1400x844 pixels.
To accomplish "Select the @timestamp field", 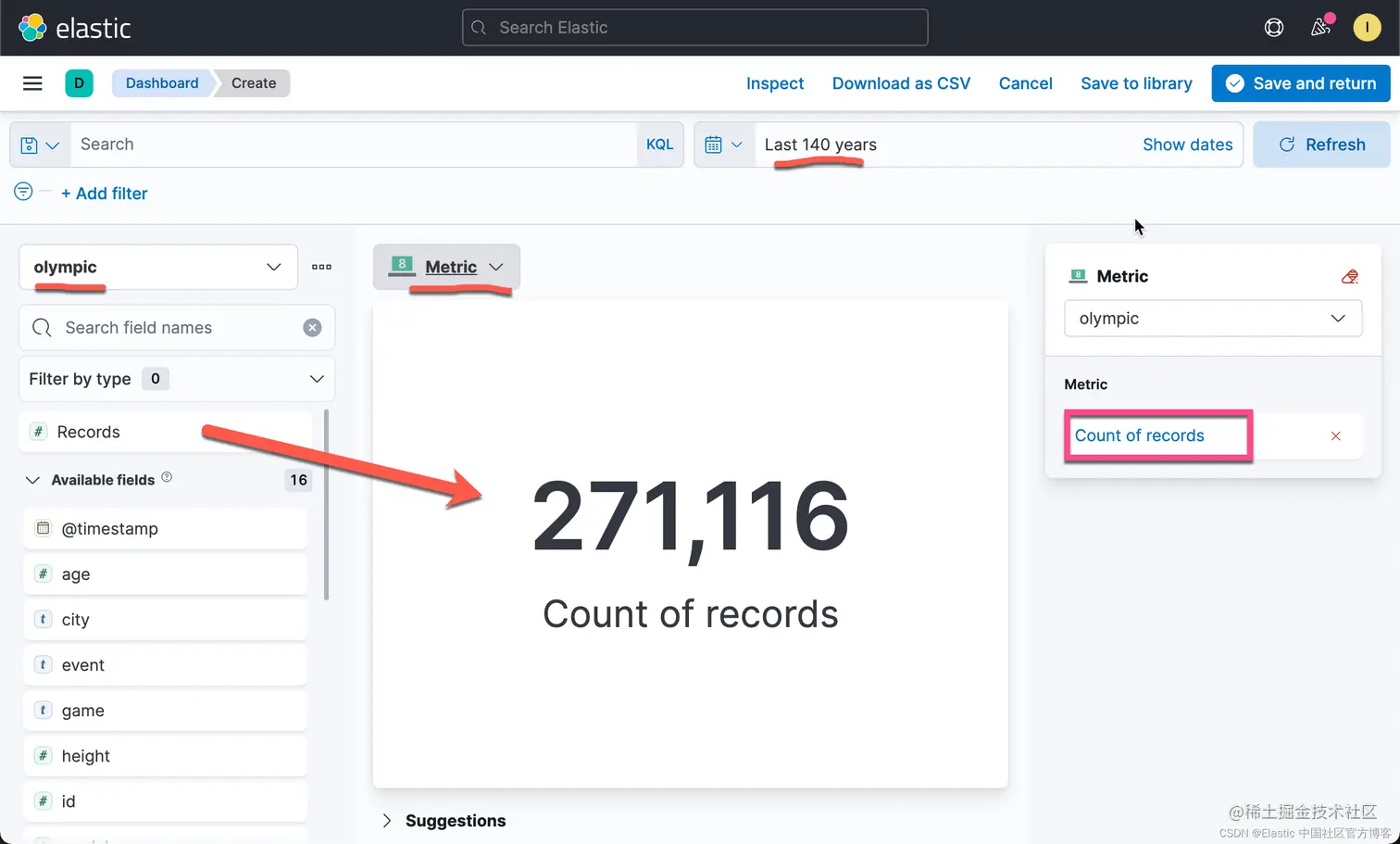I will tap(166, 529).
